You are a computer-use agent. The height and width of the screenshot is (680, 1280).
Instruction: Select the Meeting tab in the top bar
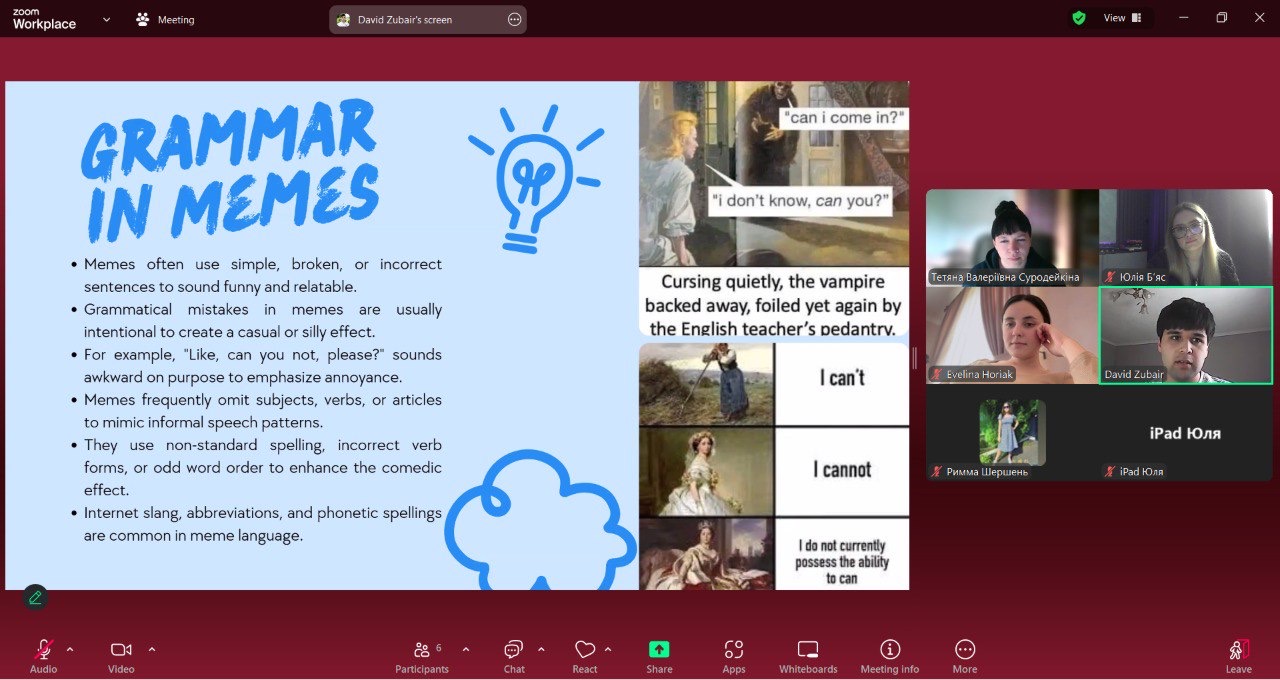pyautogui.click(x=166, y=19)
